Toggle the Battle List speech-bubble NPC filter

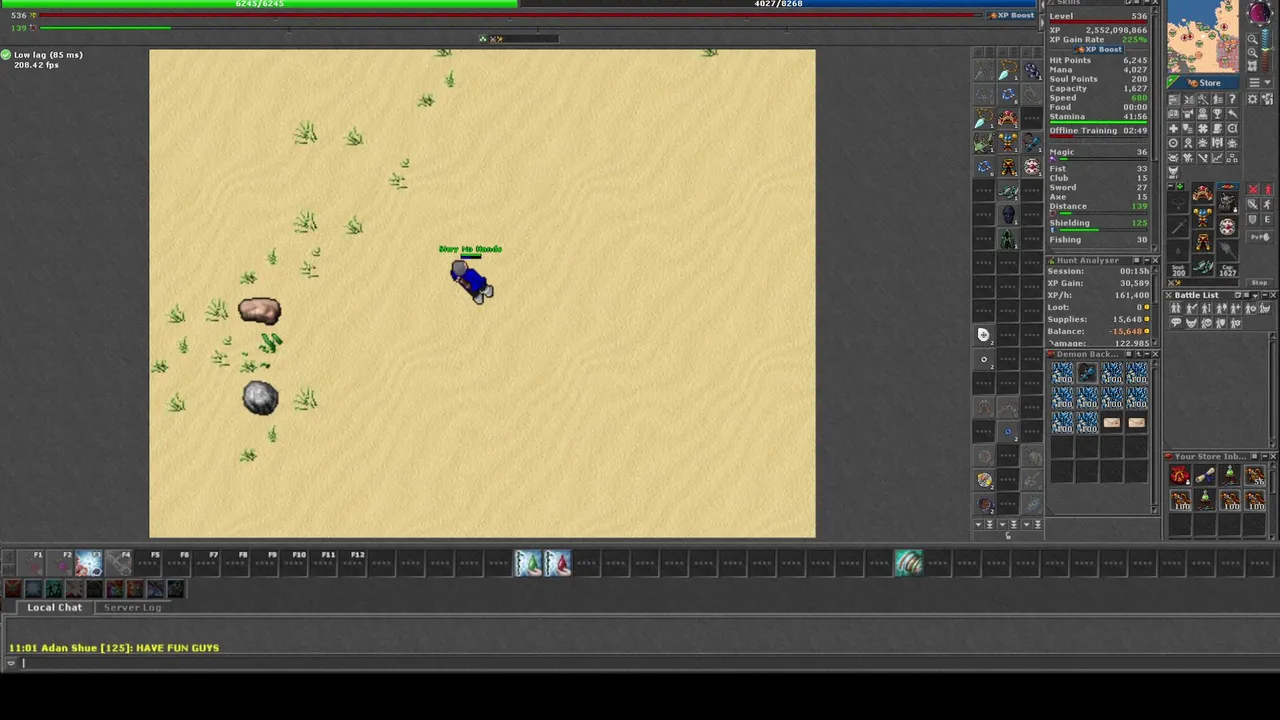pyautogui.click(x=1176, y=322)
